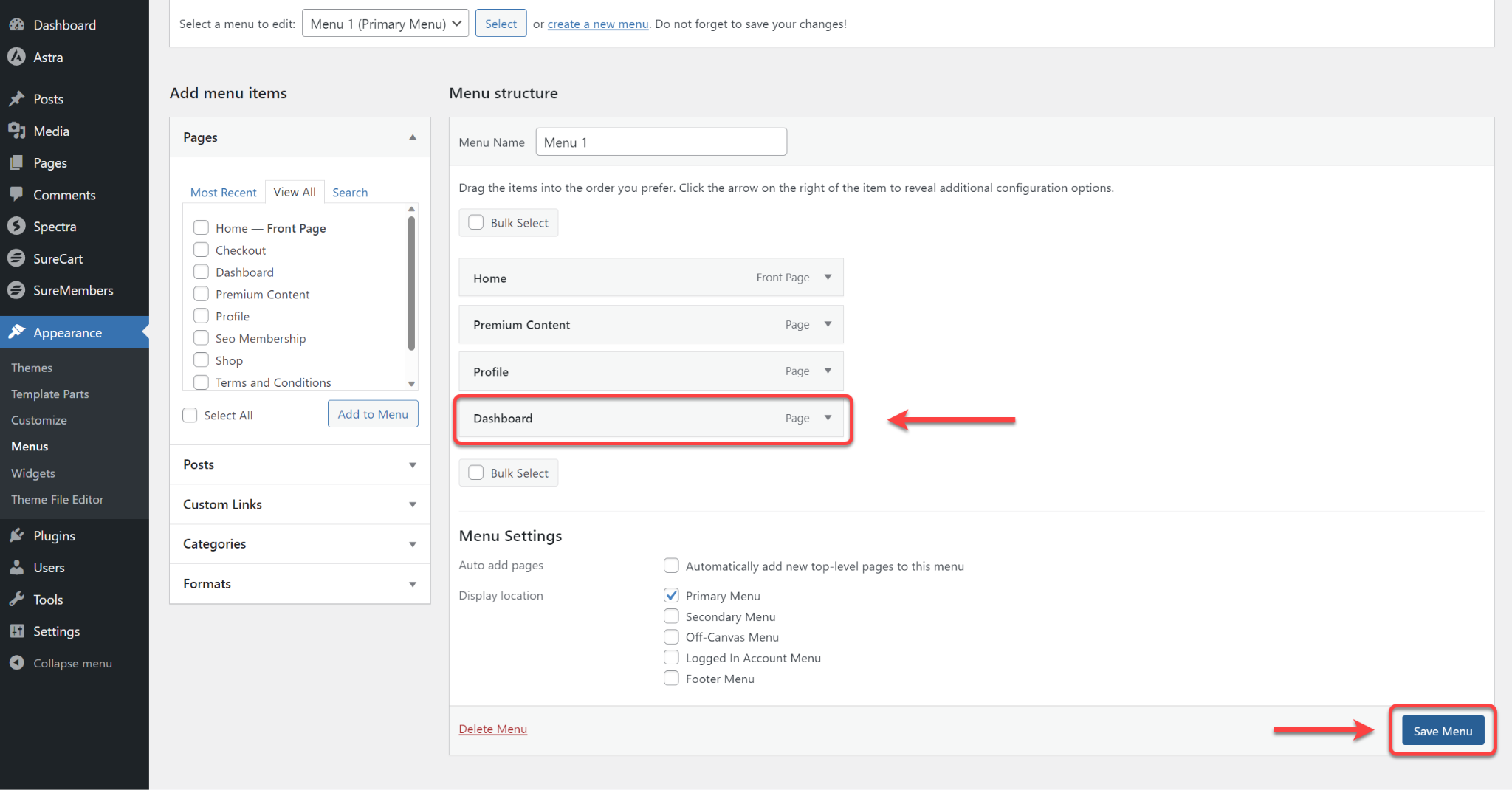Click the Dashboard gauge icon in sidebar
The height and width of the screenshot is (790, 1512).
pos(17,24)
